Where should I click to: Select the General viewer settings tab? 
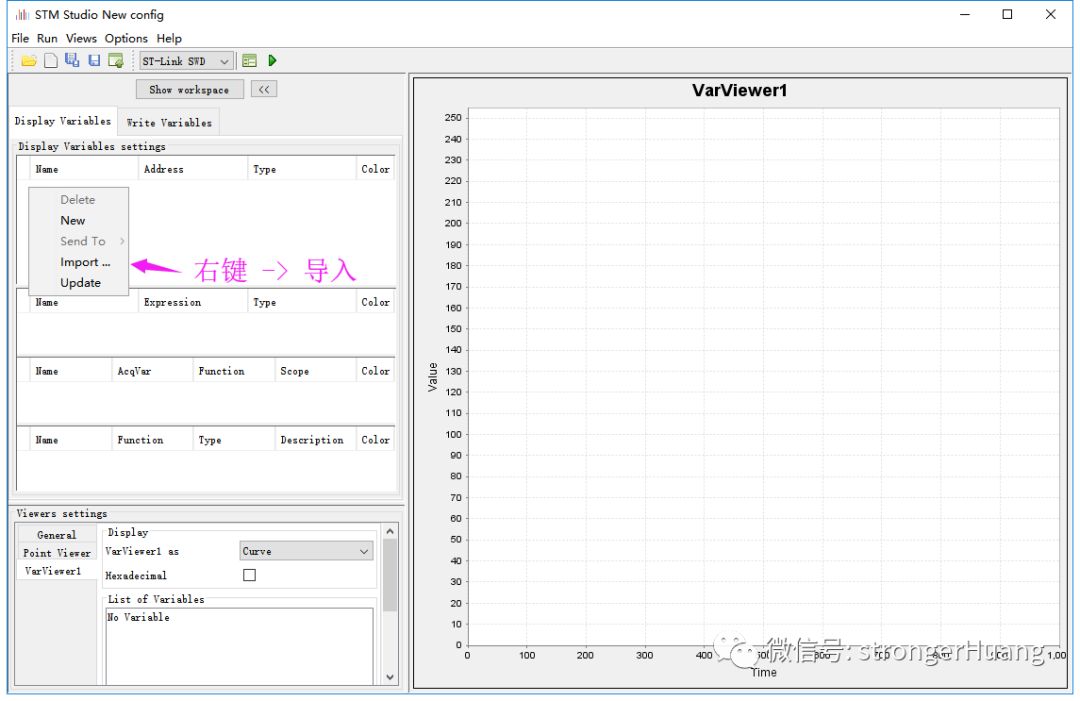(x=56, y=534)
